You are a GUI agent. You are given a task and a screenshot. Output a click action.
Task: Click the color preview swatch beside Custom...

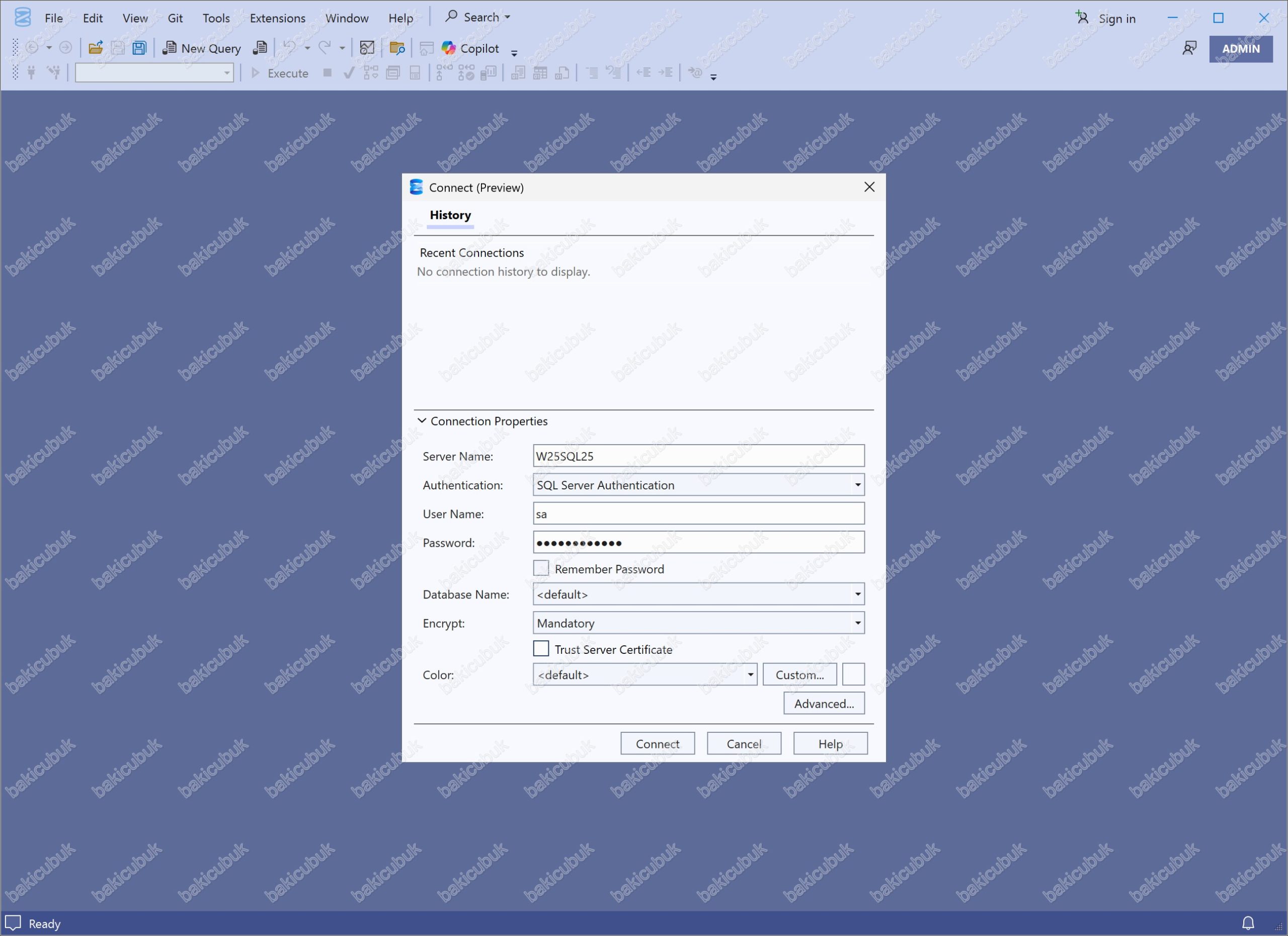click(x=854, y=674)
